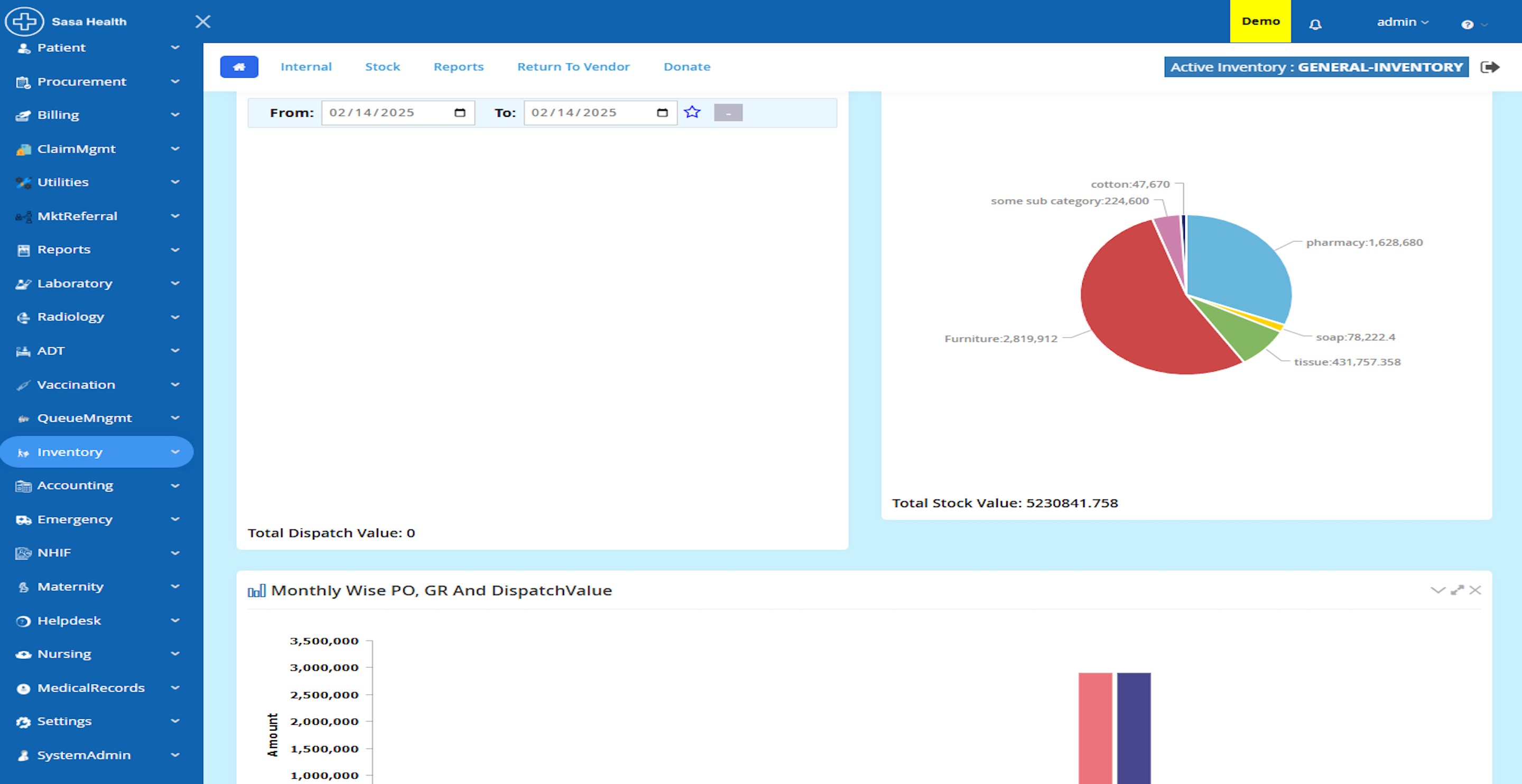This screenshot has height=784, width=1522.
Task: Collapse the Monthly Wise chart panel chevron
Action: pyautogui.click(x=1438, y=590)
